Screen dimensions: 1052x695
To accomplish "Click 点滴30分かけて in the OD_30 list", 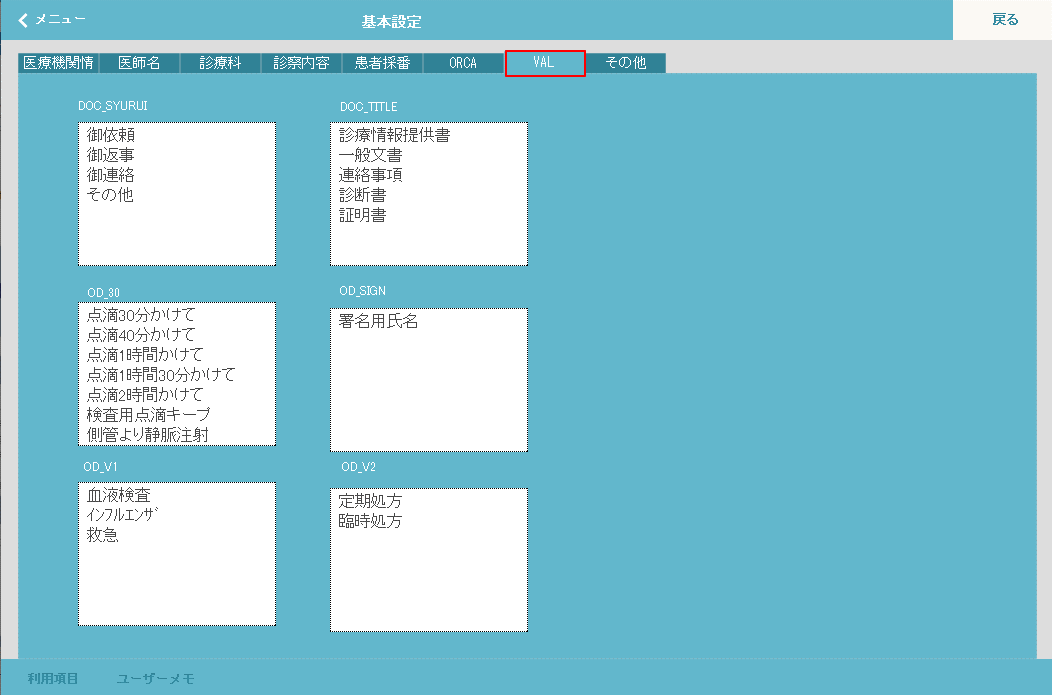I will 140,315.
